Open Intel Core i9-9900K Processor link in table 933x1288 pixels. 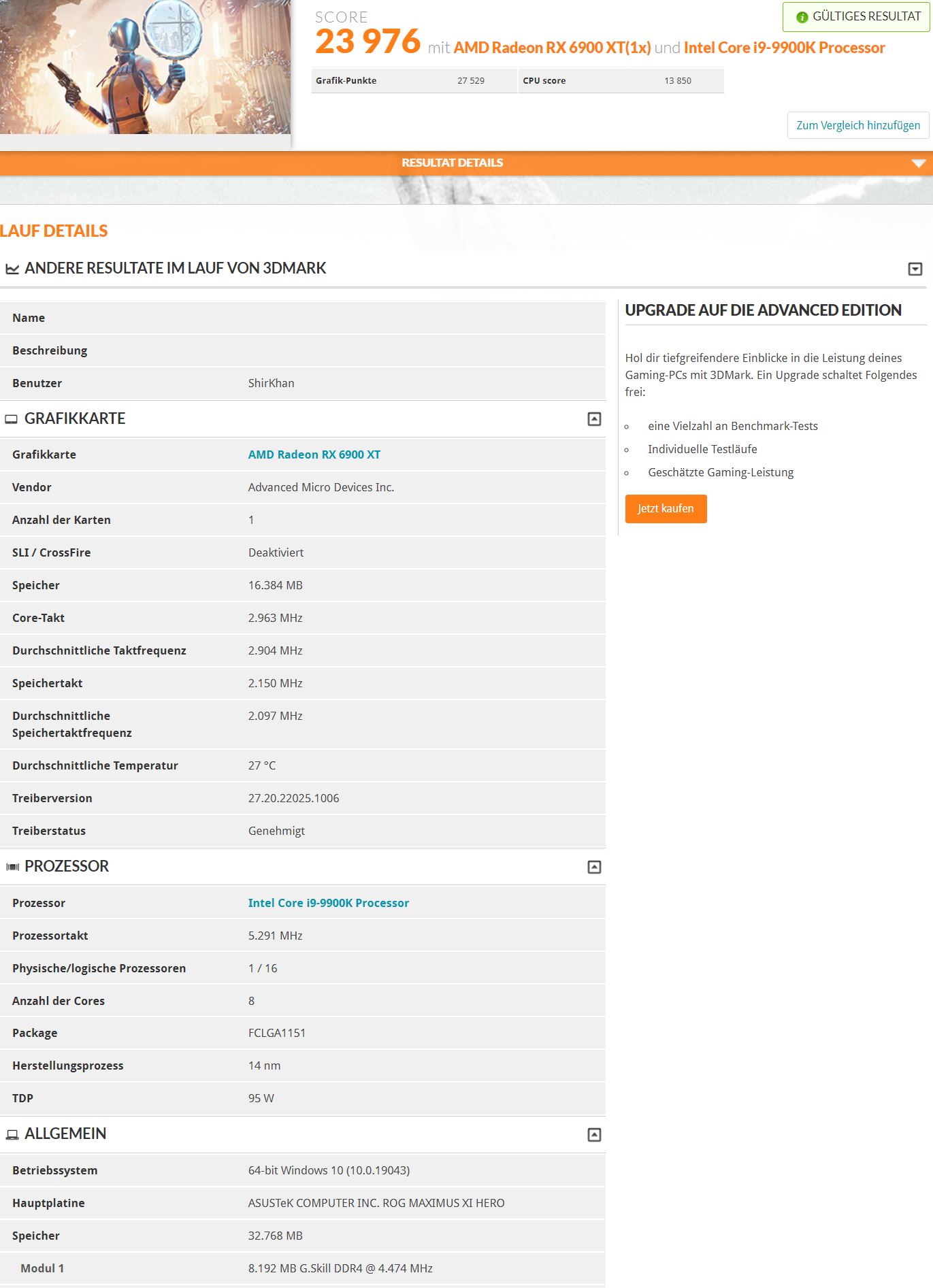point(329,903)
